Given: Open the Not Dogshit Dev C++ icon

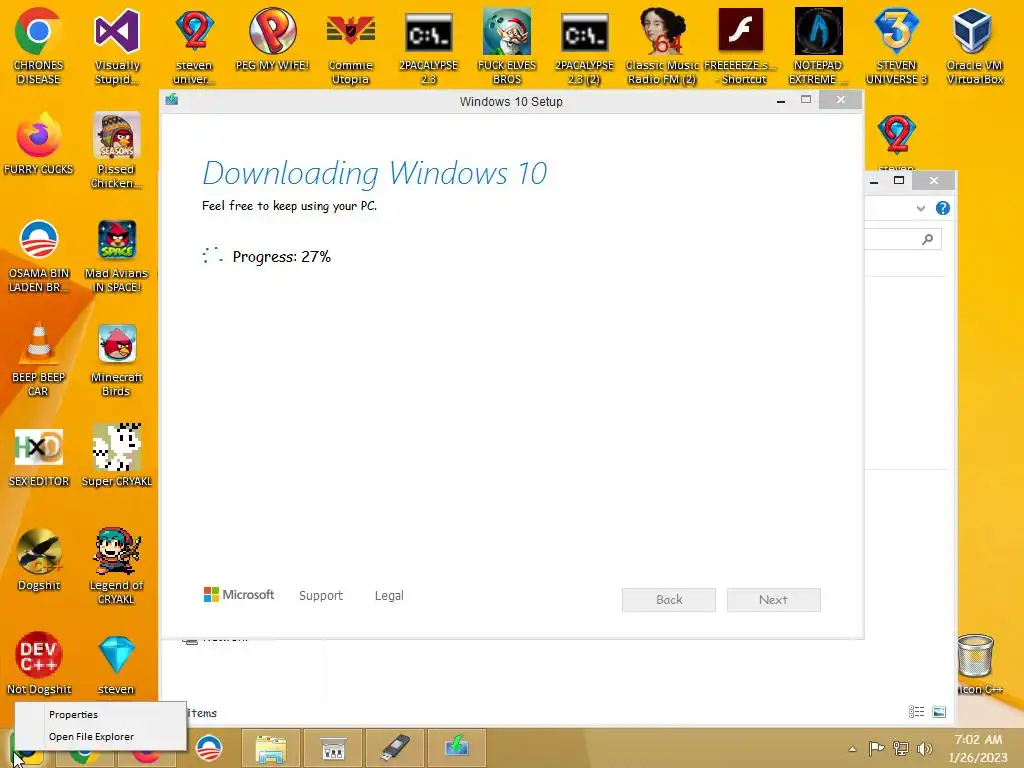Looking at the screenshot, I should click(38, 664).
